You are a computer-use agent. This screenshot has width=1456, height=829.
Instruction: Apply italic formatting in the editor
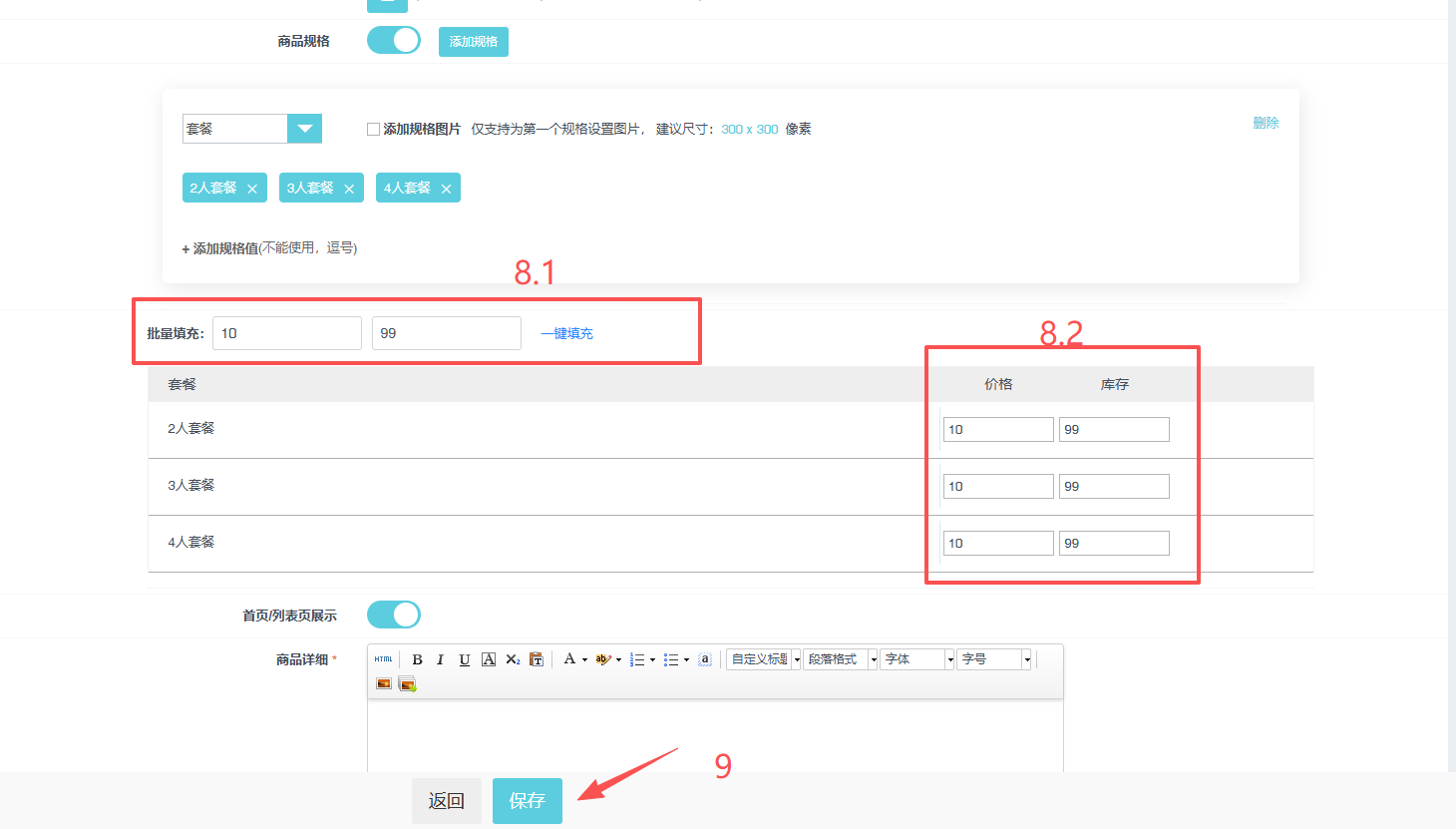click(x=440, y=659)
